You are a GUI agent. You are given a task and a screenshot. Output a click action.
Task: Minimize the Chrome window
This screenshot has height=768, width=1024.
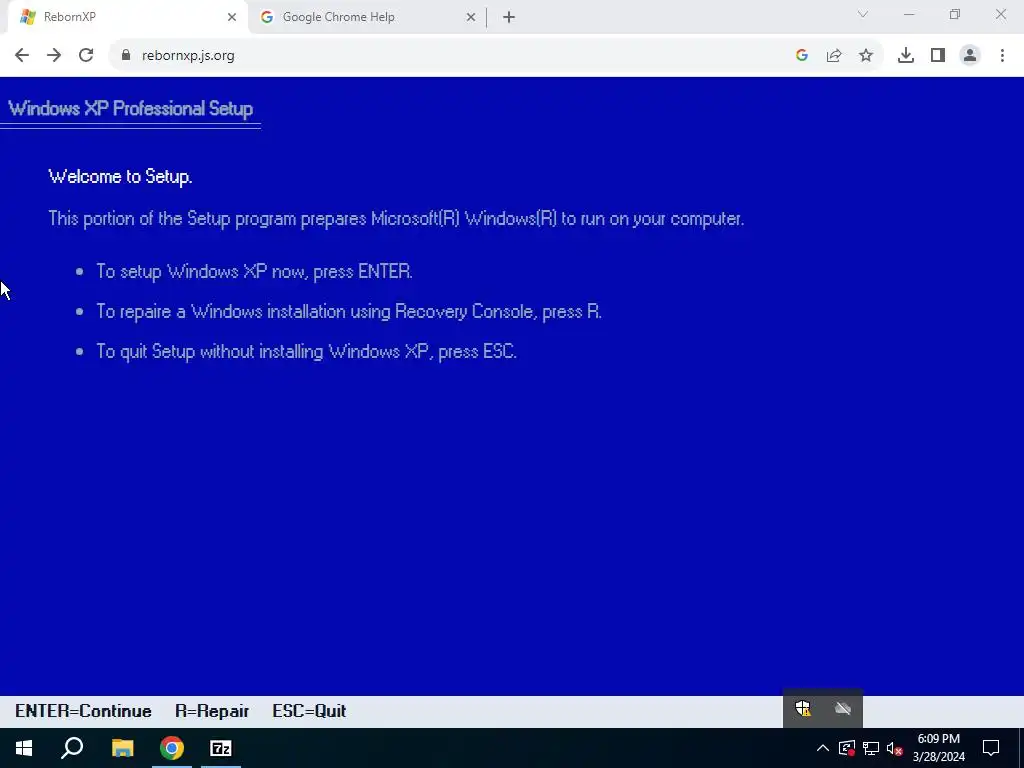[x=909, y=14]
